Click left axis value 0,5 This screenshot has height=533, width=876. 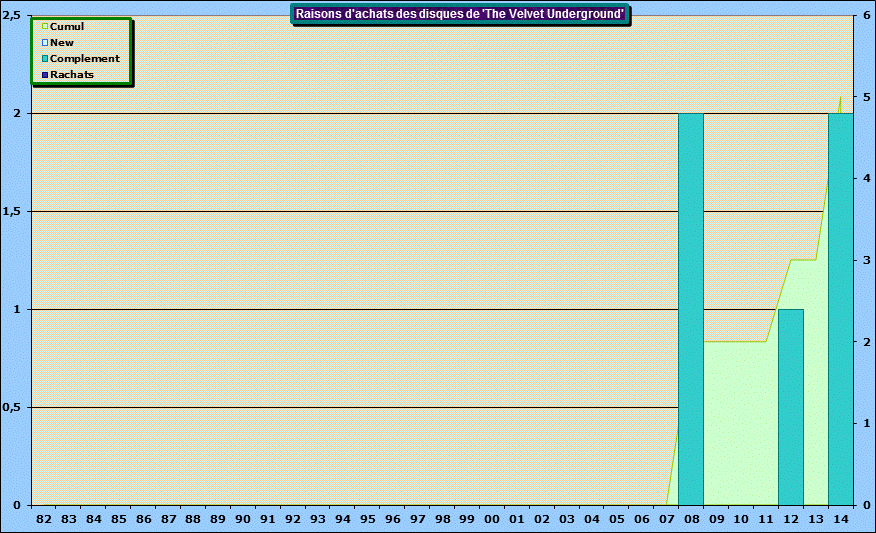(12, 407)
